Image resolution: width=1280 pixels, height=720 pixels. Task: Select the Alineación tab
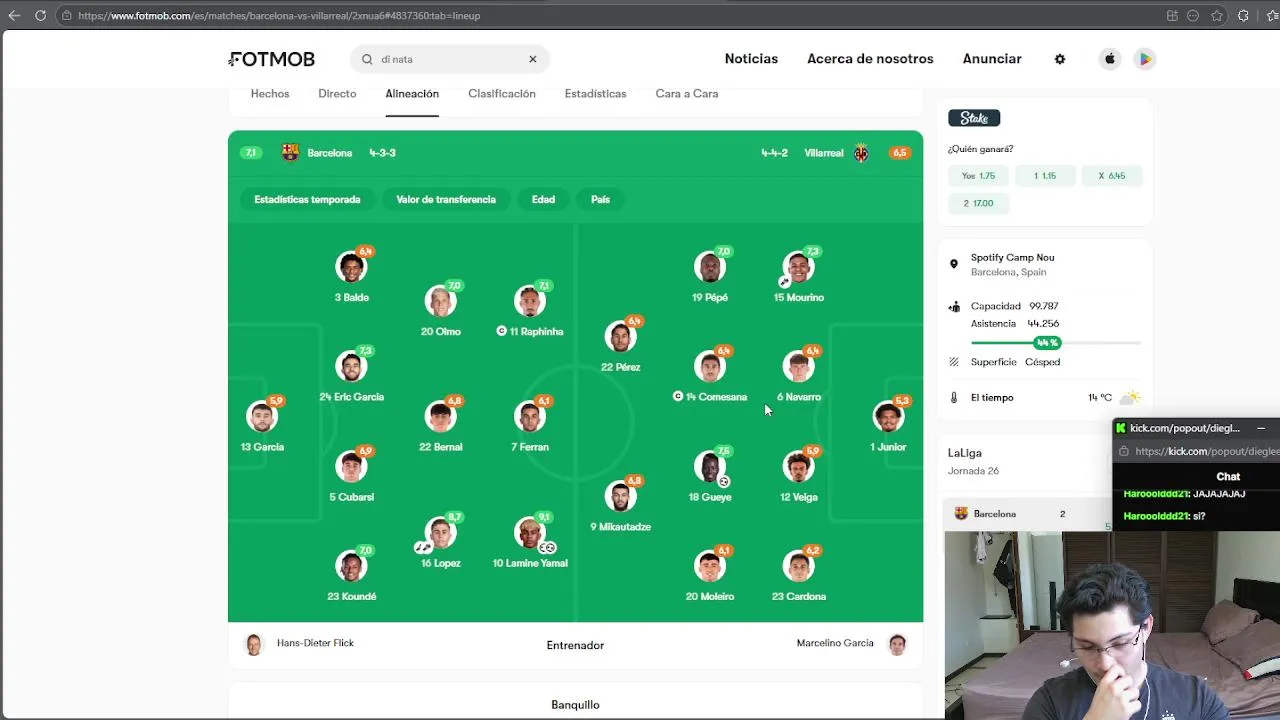(x=412, y=94)
